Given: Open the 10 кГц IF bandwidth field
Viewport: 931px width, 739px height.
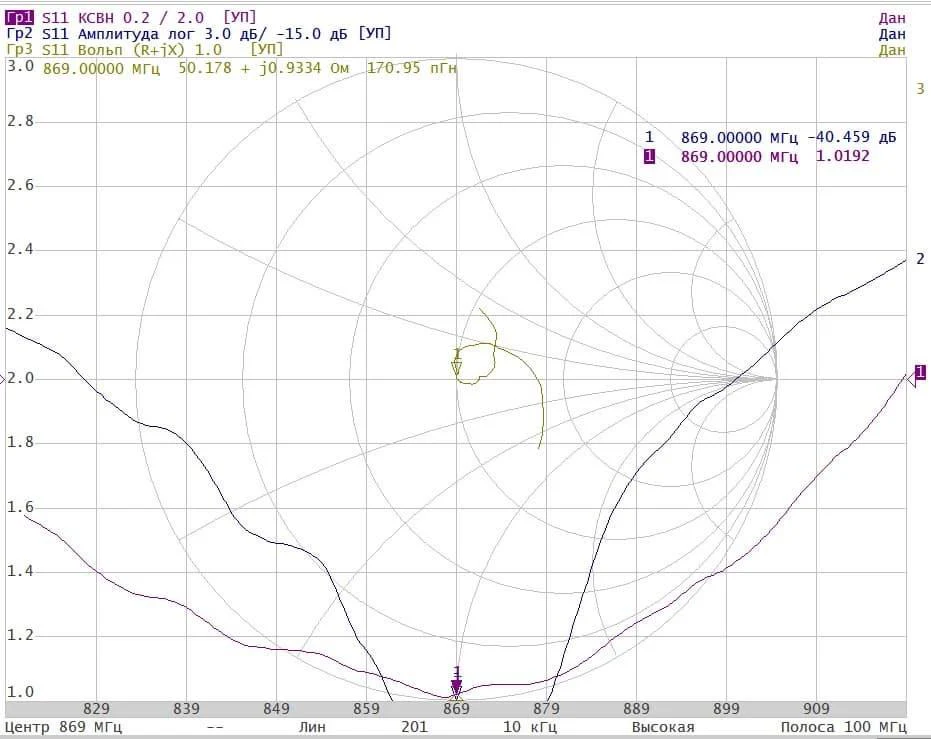Looking at the screenshot, I should pyautogui.click(x=525, y=727).
